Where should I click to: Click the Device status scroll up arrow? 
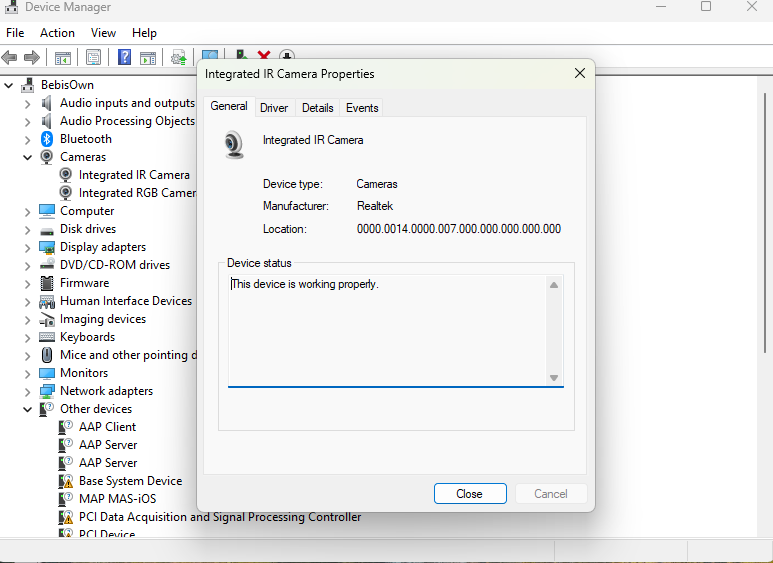tap(554, 285)
